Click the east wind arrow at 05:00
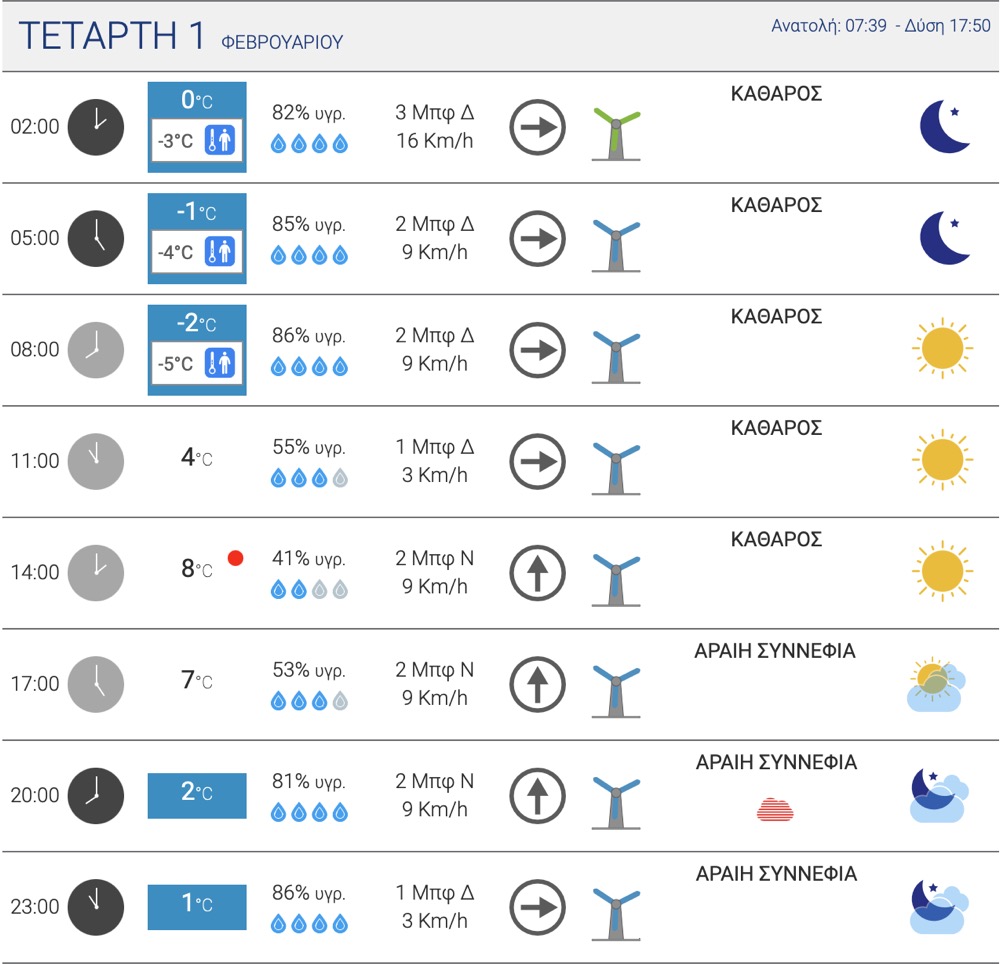The height and width of the screenshot is (964, 1000). (537, 238)
